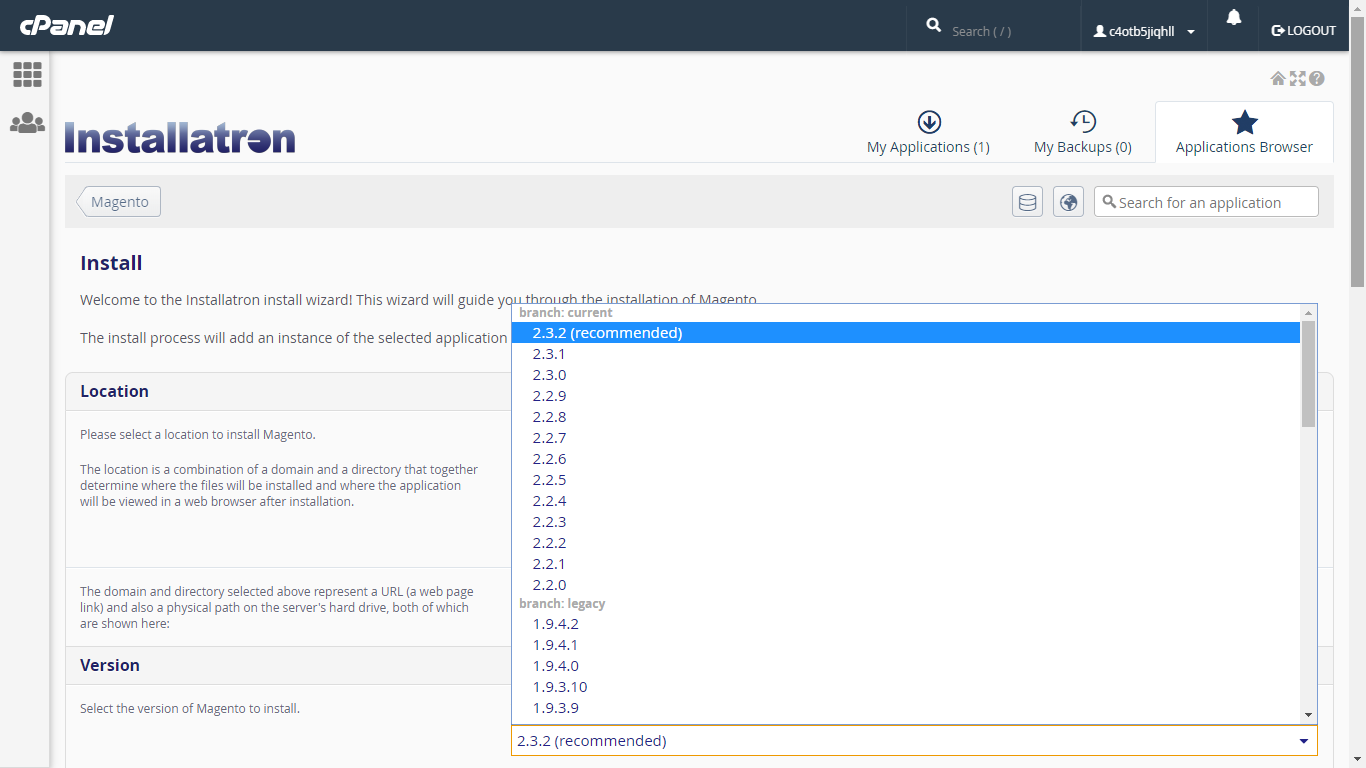1366x768 pixels.
Task: Click the cPanel logo
Action: coord(67,25)
